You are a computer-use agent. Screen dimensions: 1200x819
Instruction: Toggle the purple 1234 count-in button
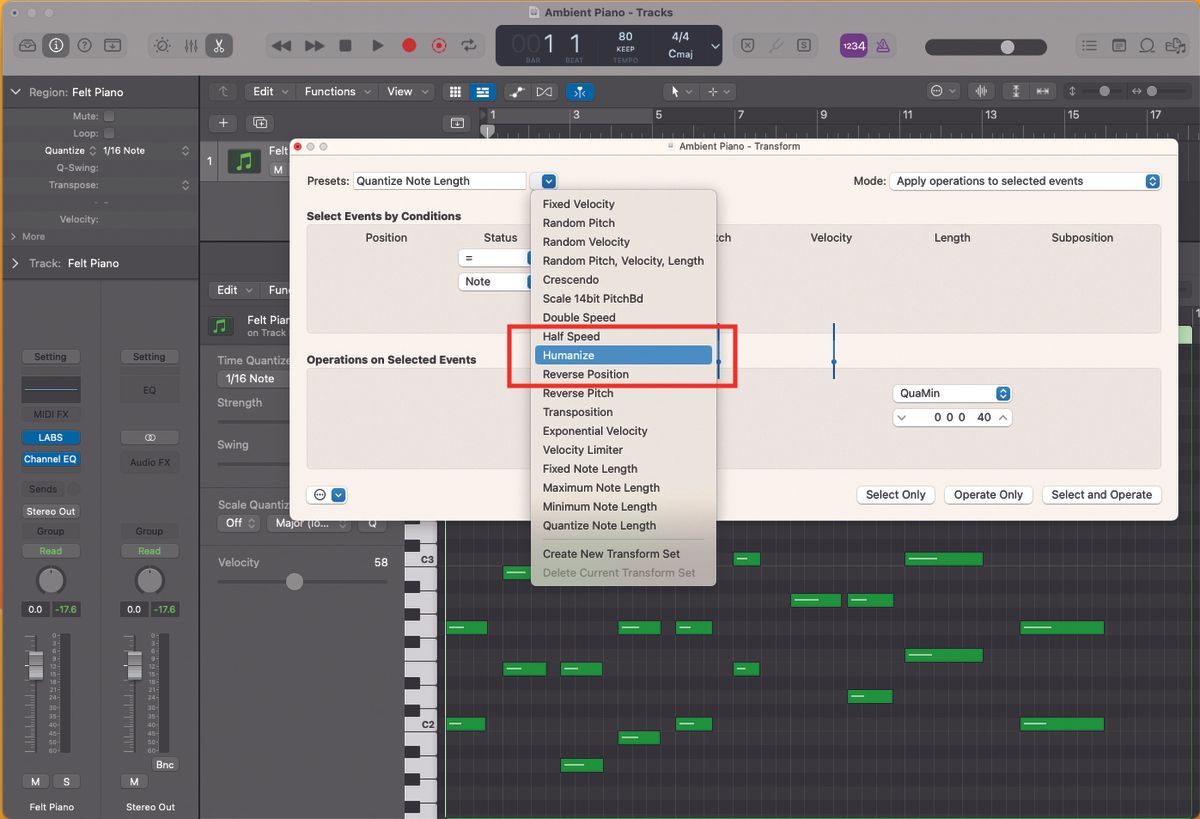tap(853, 45)
